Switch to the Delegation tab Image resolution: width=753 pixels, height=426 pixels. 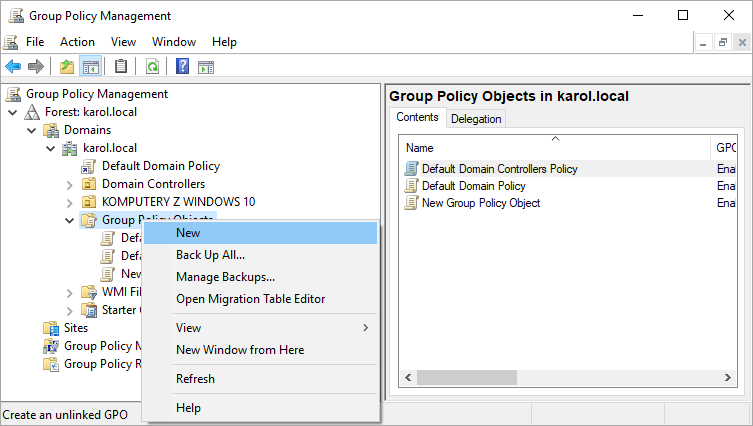click(476, 119)
